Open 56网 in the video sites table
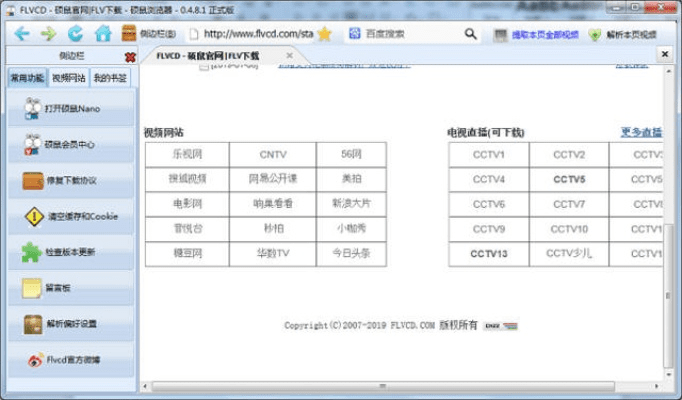Image resolution: width=682 pixels, height=400 pixels. coord(351,154)
